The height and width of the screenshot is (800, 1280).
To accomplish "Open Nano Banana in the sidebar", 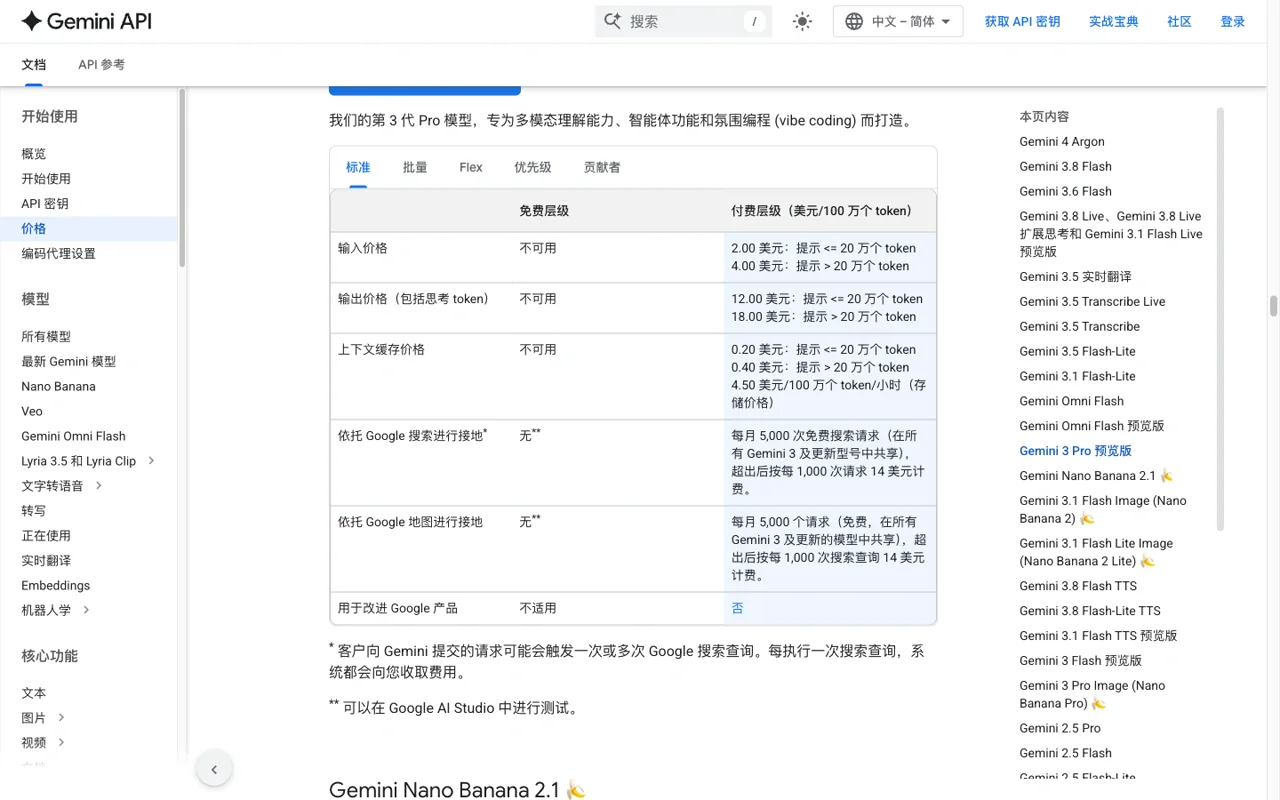I will click(59, 386).
